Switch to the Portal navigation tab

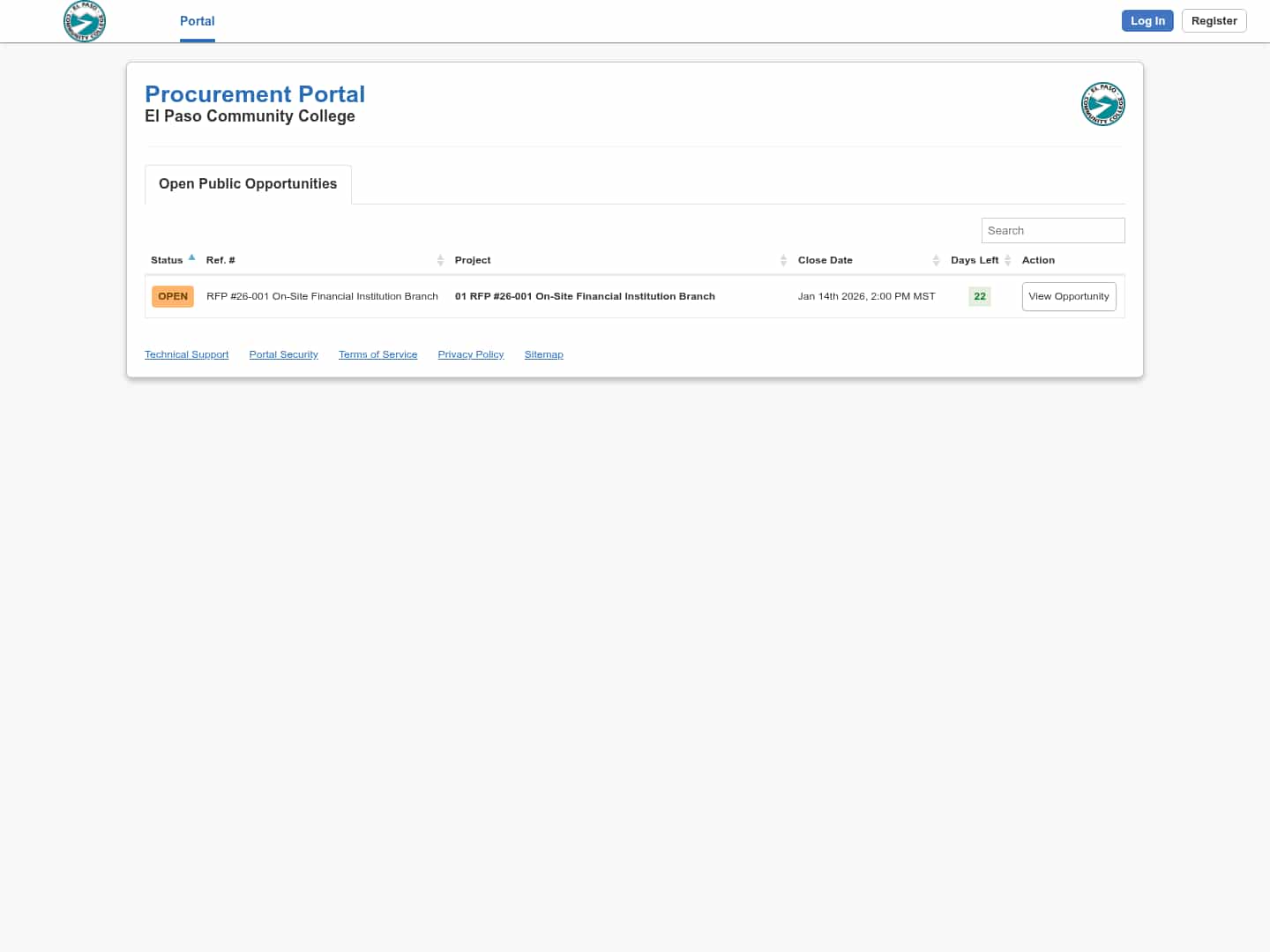click(x=197, y=21)
